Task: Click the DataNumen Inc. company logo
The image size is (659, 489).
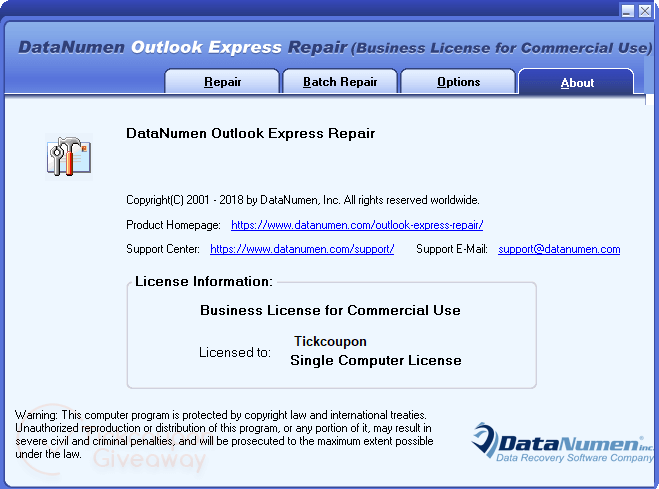Action: click(562, 442)
